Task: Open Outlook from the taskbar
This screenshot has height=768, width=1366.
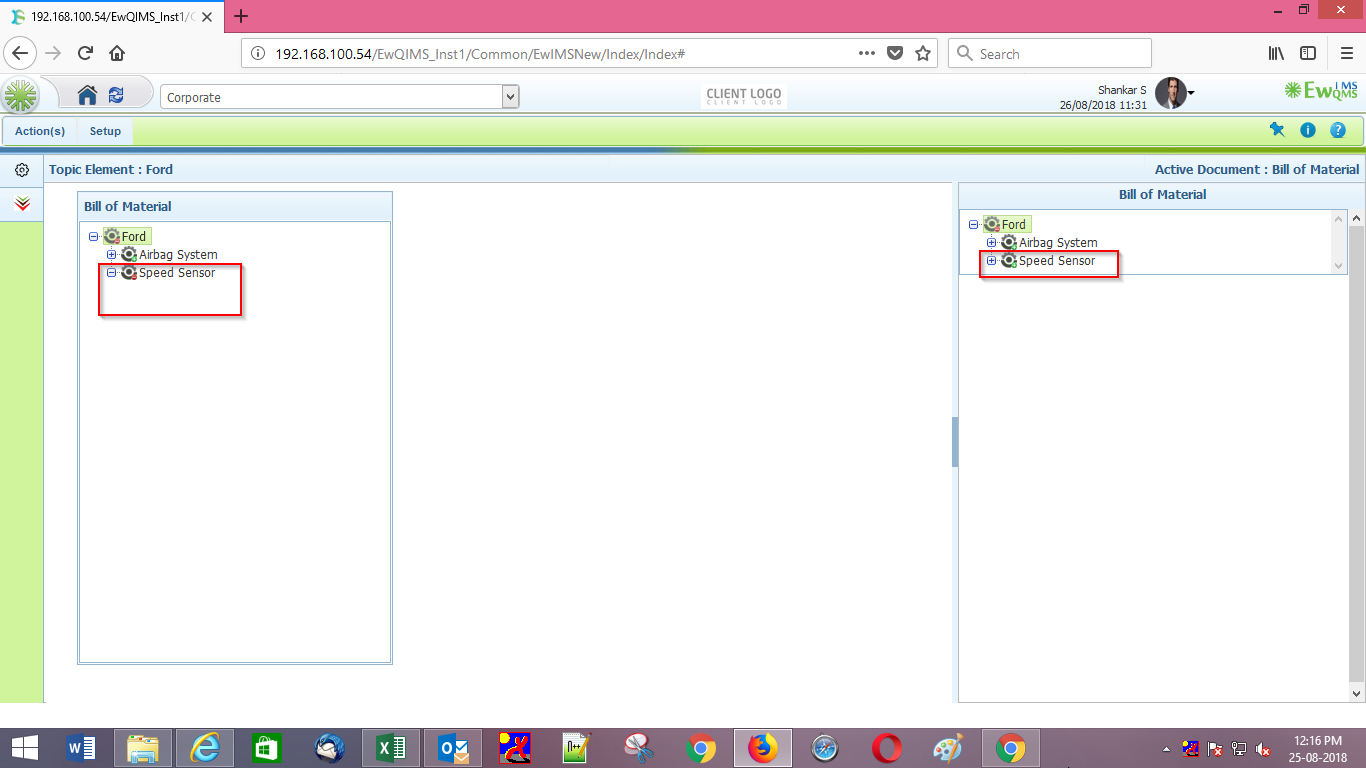Action: tap(452, 748)
